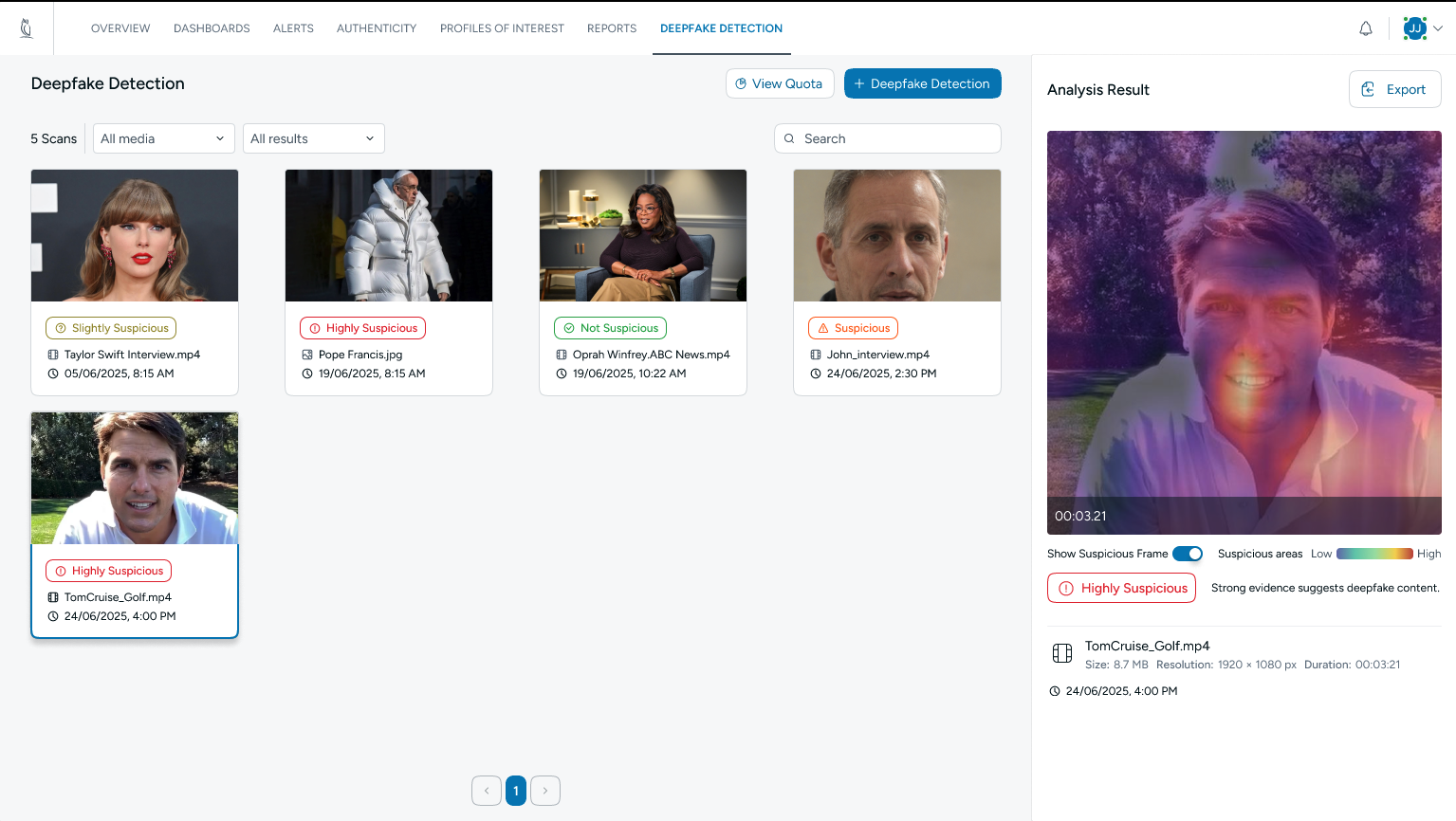Click the 00:03.21 timestamp overlay
1456x821 pixels.
(1080, 516)
